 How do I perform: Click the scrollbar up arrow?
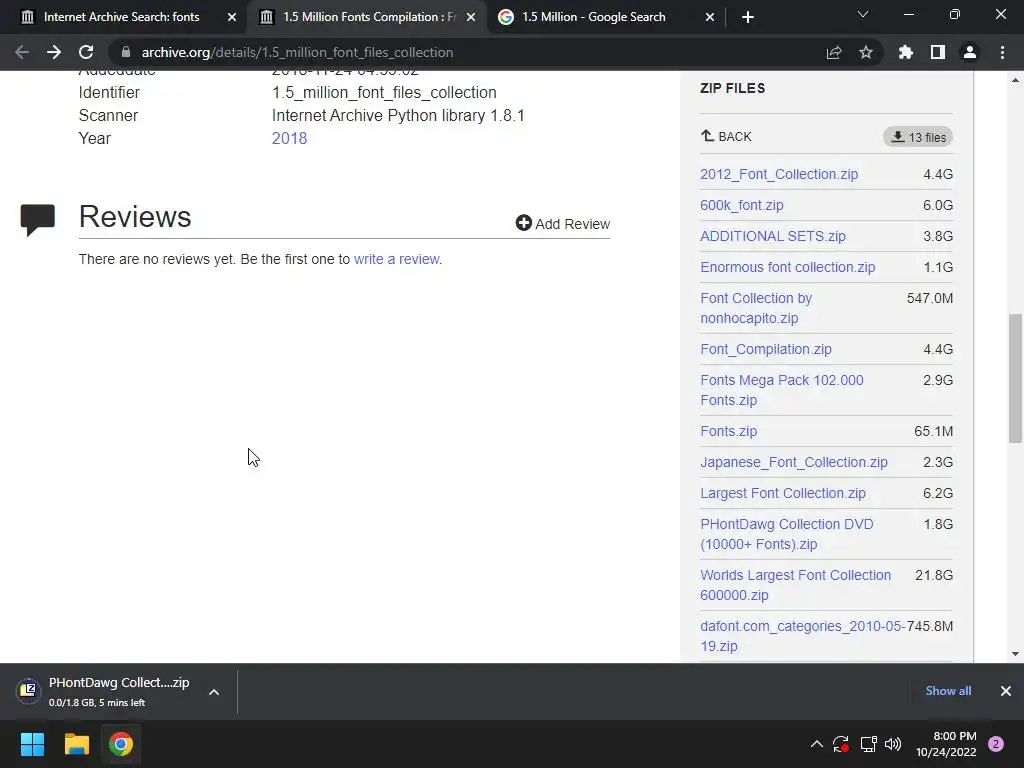click(x=1015, y=80)
